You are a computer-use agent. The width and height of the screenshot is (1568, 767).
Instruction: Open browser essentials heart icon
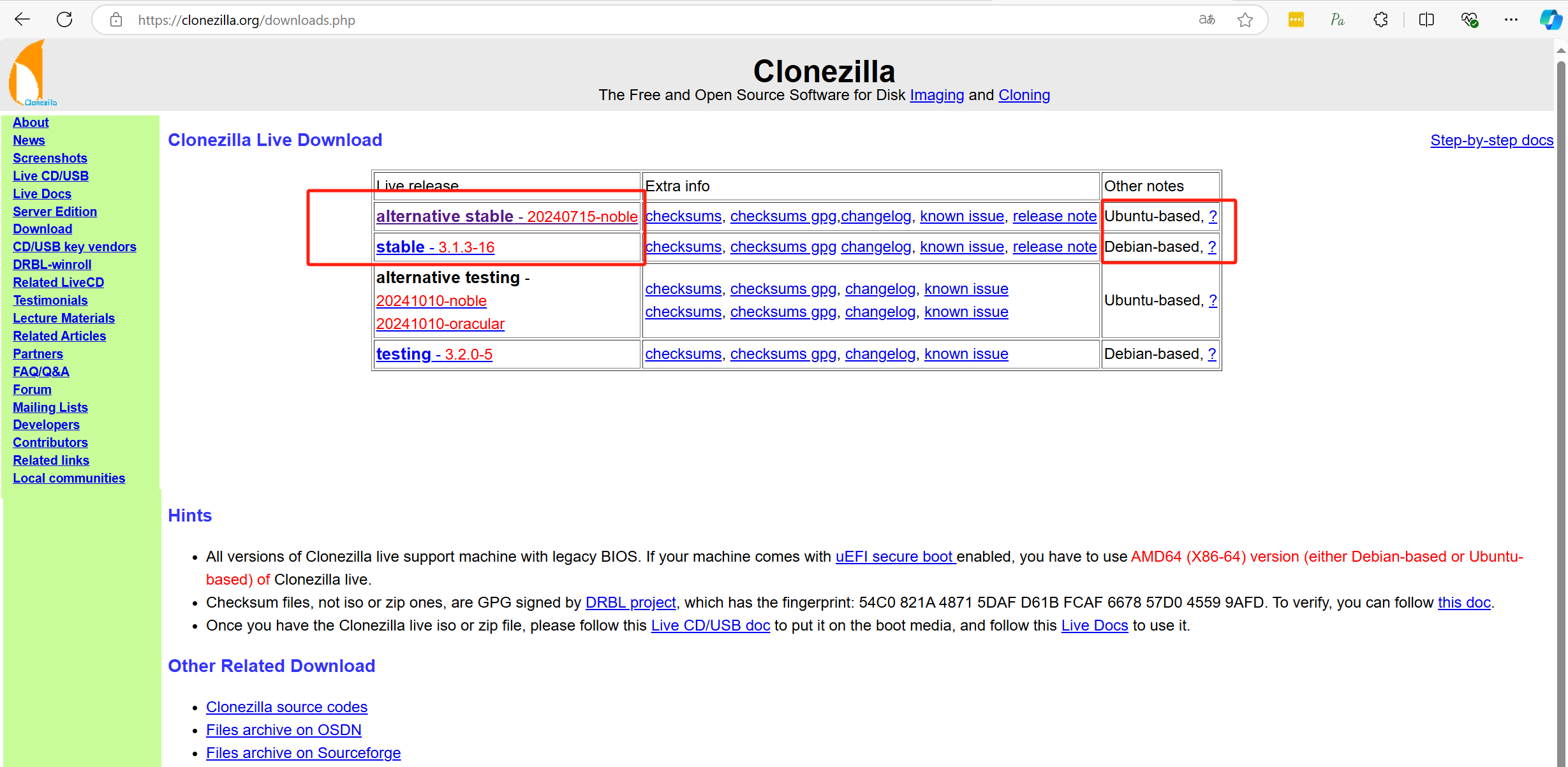1470,20
